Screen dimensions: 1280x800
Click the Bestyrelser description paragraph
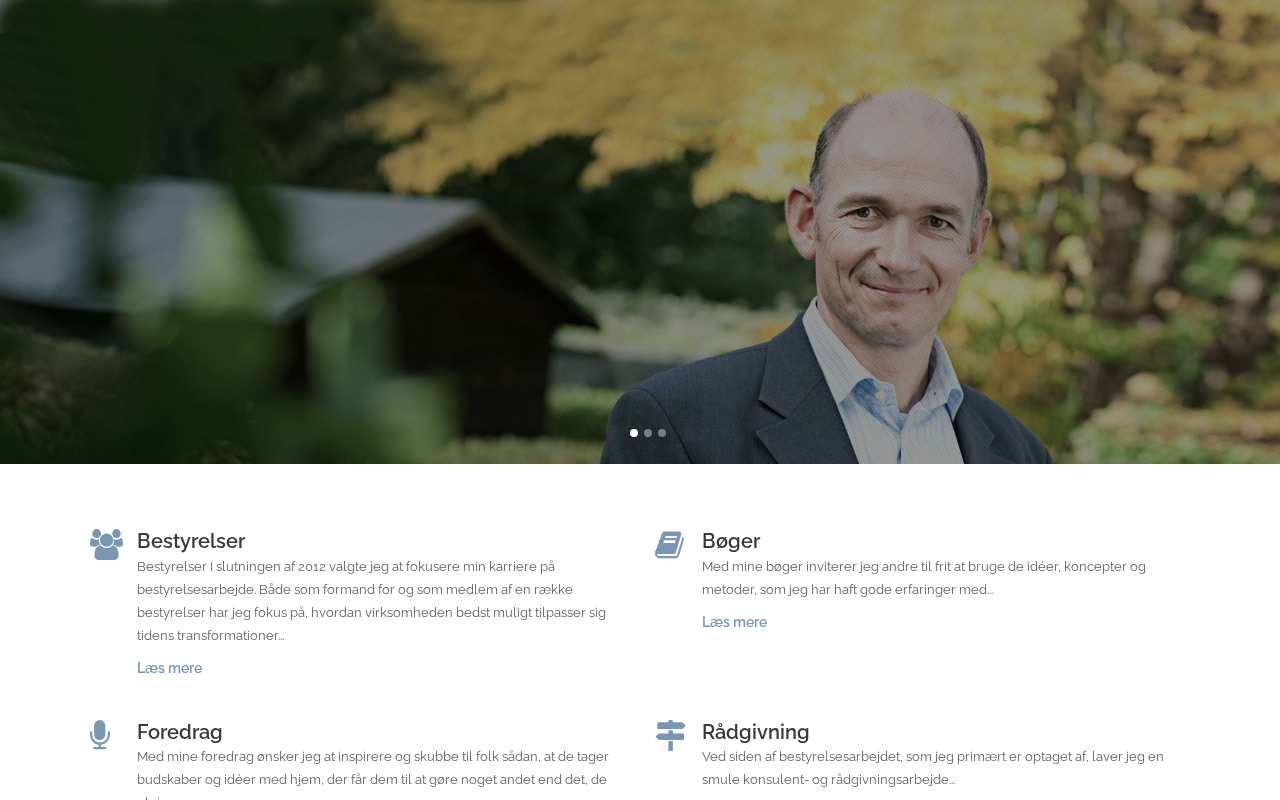(x=372, y=601)
